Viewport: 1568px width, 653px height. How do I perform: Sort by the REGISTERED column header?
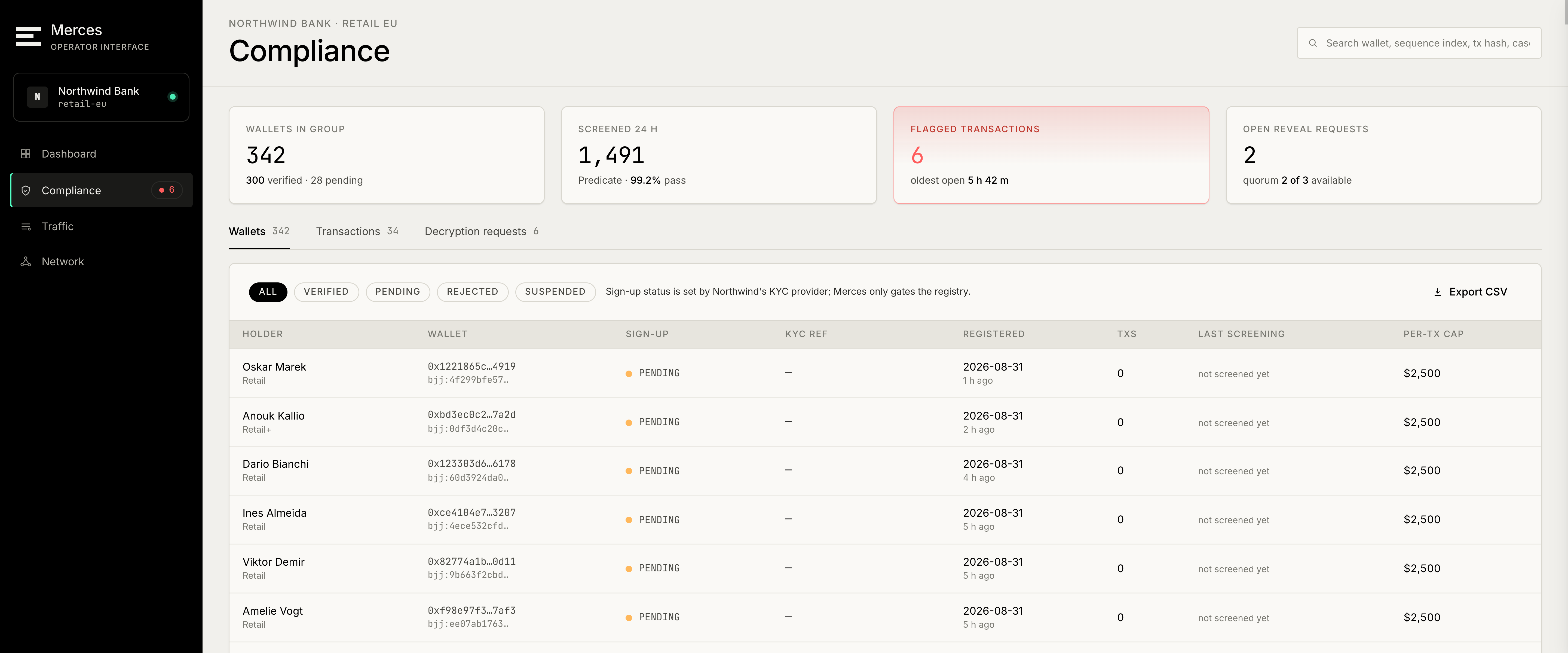[994, 334]
